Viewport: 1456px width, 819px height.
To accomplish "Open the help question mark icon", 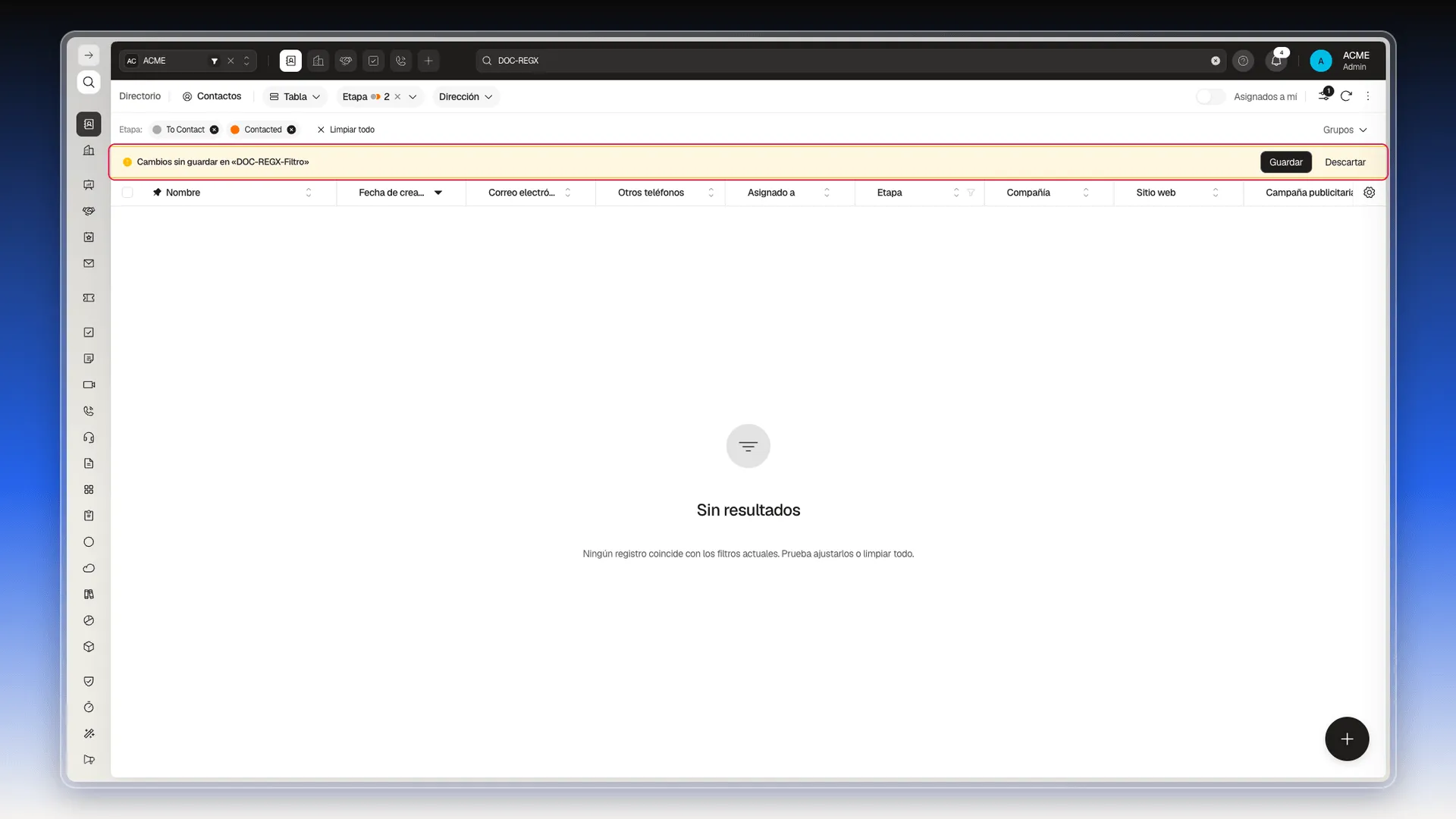I will (x=1243, y=61).
